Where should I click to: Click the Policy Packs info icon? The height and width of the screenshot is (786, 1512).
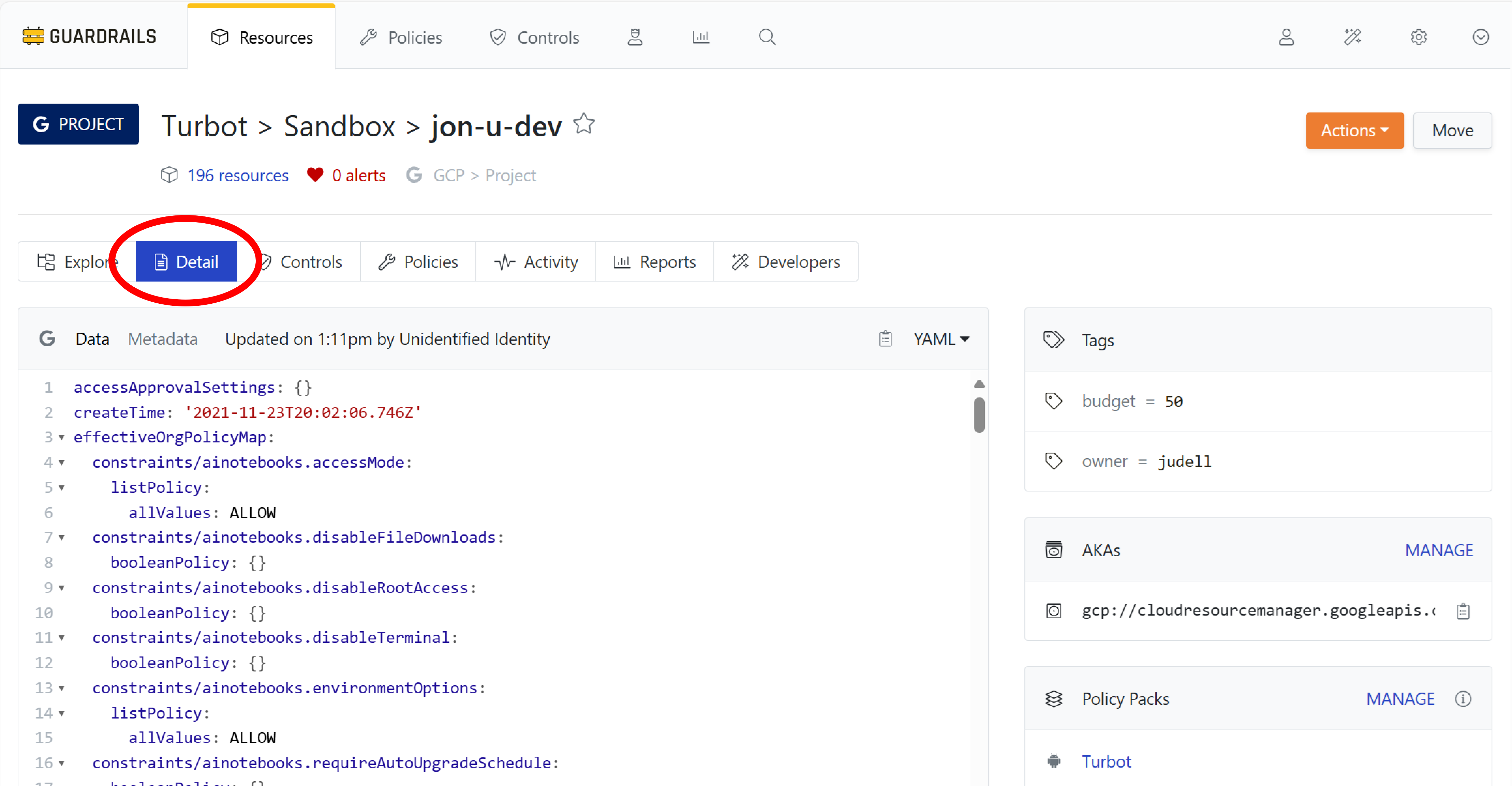1463,699
